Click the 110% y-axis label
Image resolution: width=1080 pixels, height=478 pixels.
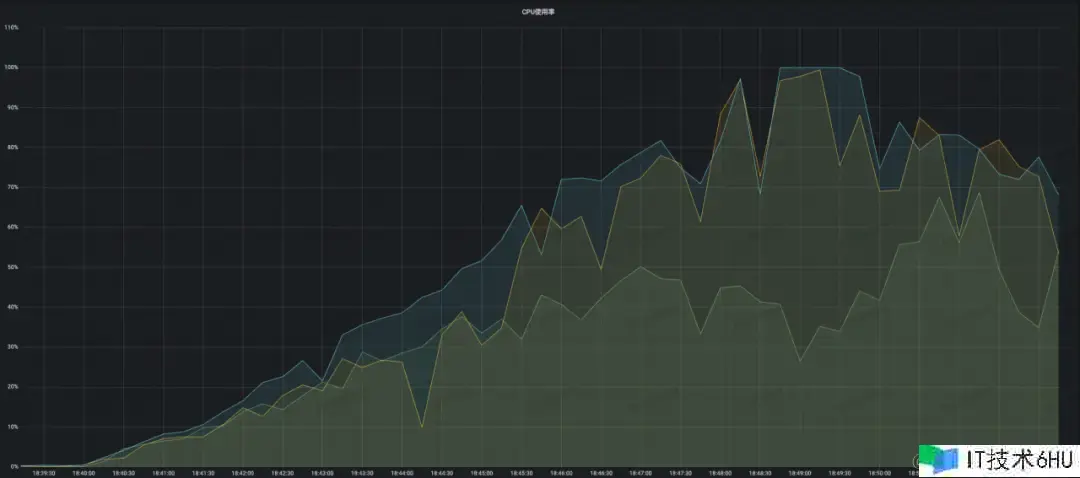[11, 27]
